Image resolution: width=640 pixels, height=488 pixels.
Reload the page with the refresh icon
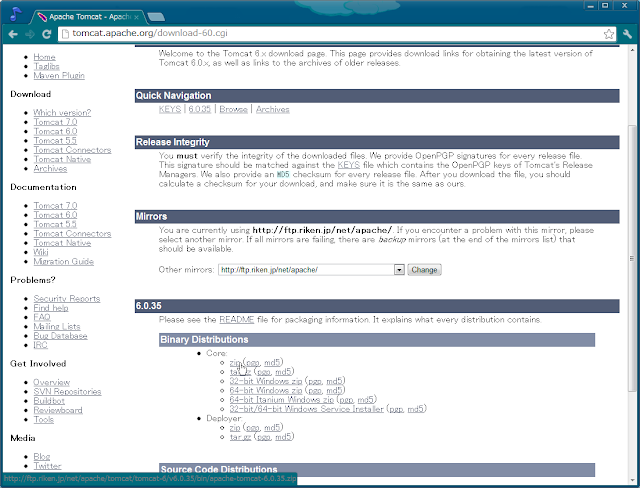click(x=47, y=34)
